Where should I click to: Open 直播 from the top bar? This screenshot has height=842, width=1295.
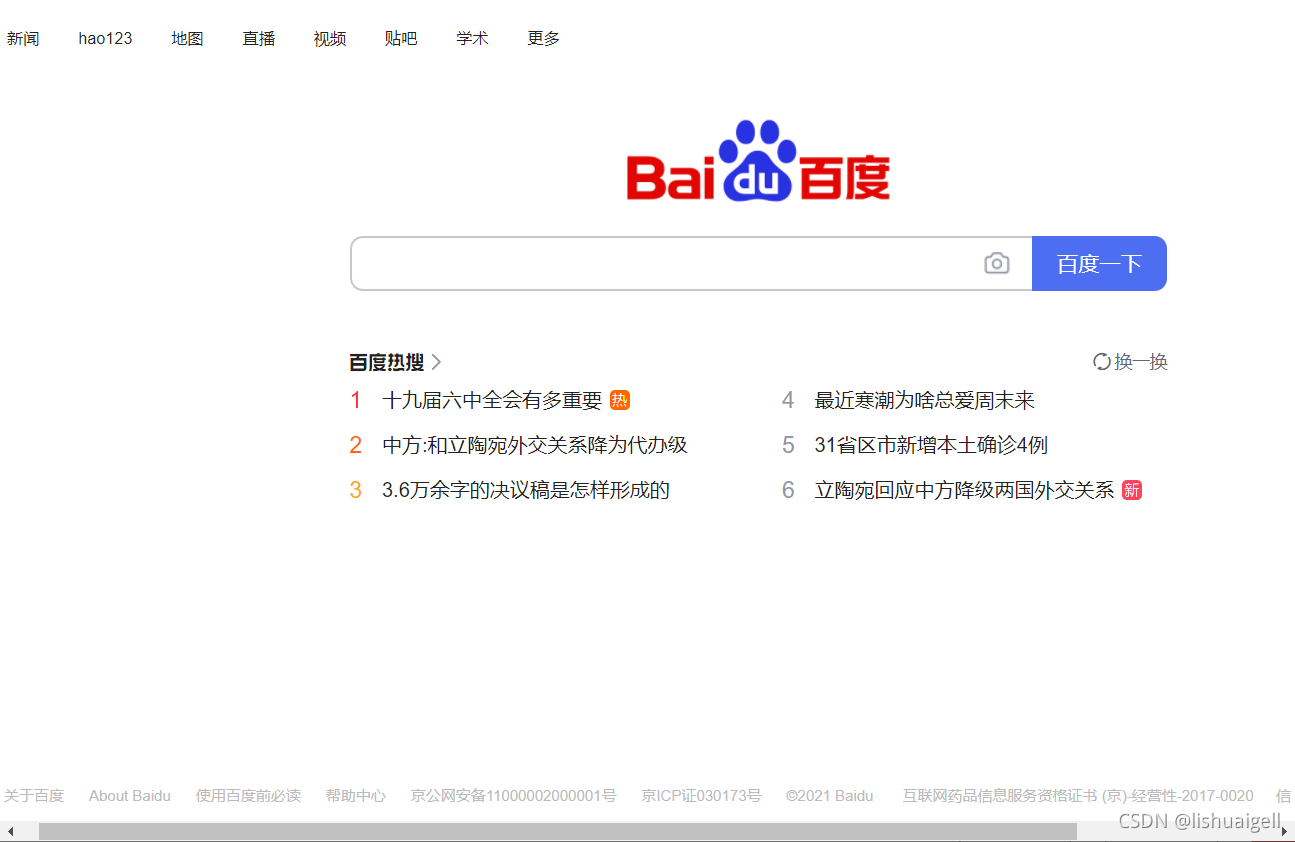(x=259, y=39)
